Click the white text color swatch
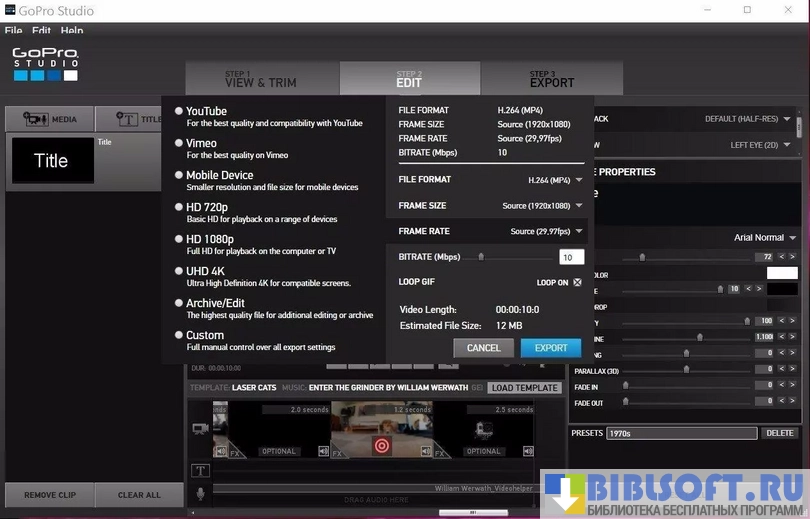The image size is (810, 519). 782,273
